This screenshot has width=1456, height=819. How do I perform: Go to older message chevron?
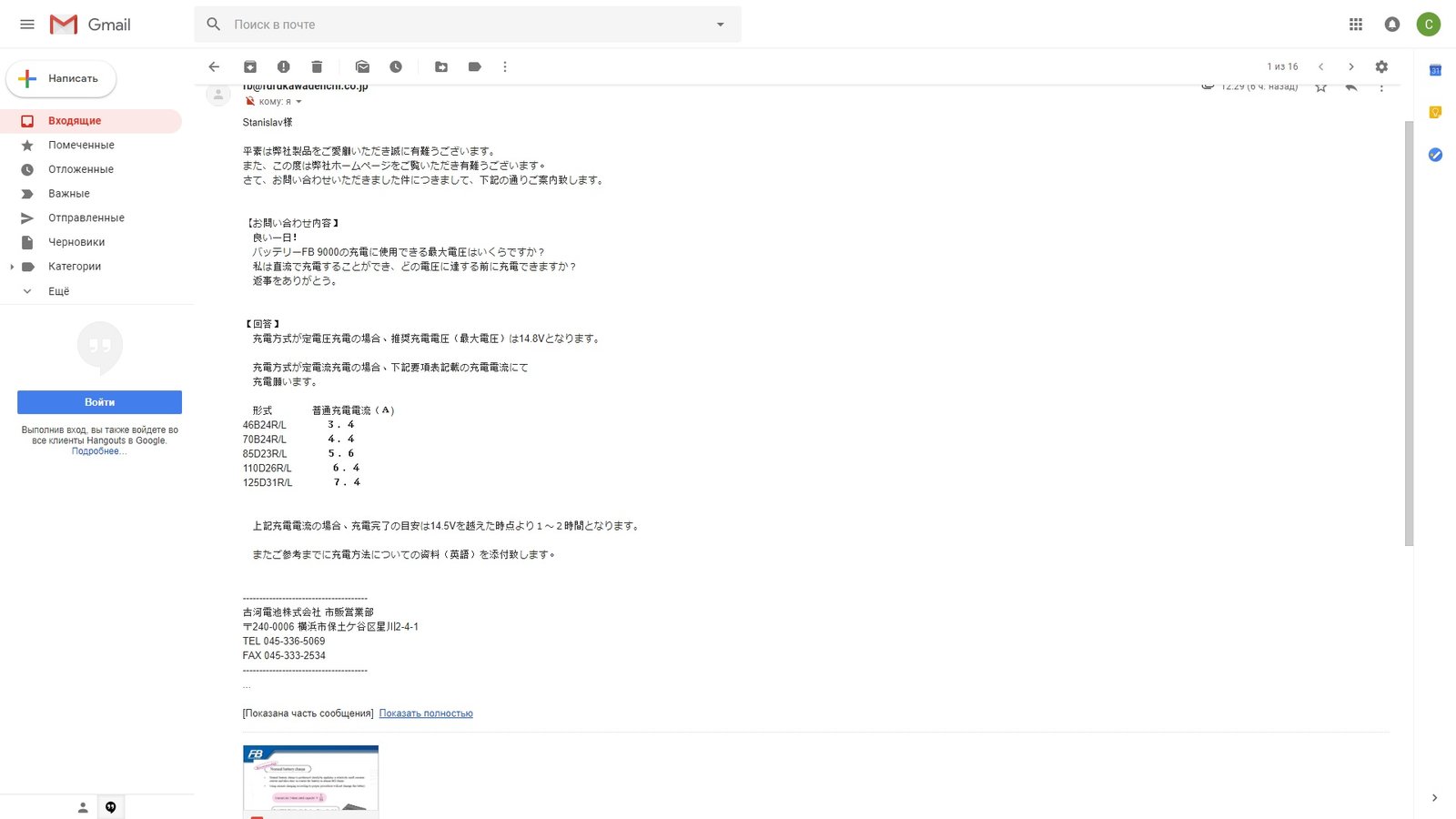click(1351, 66)
